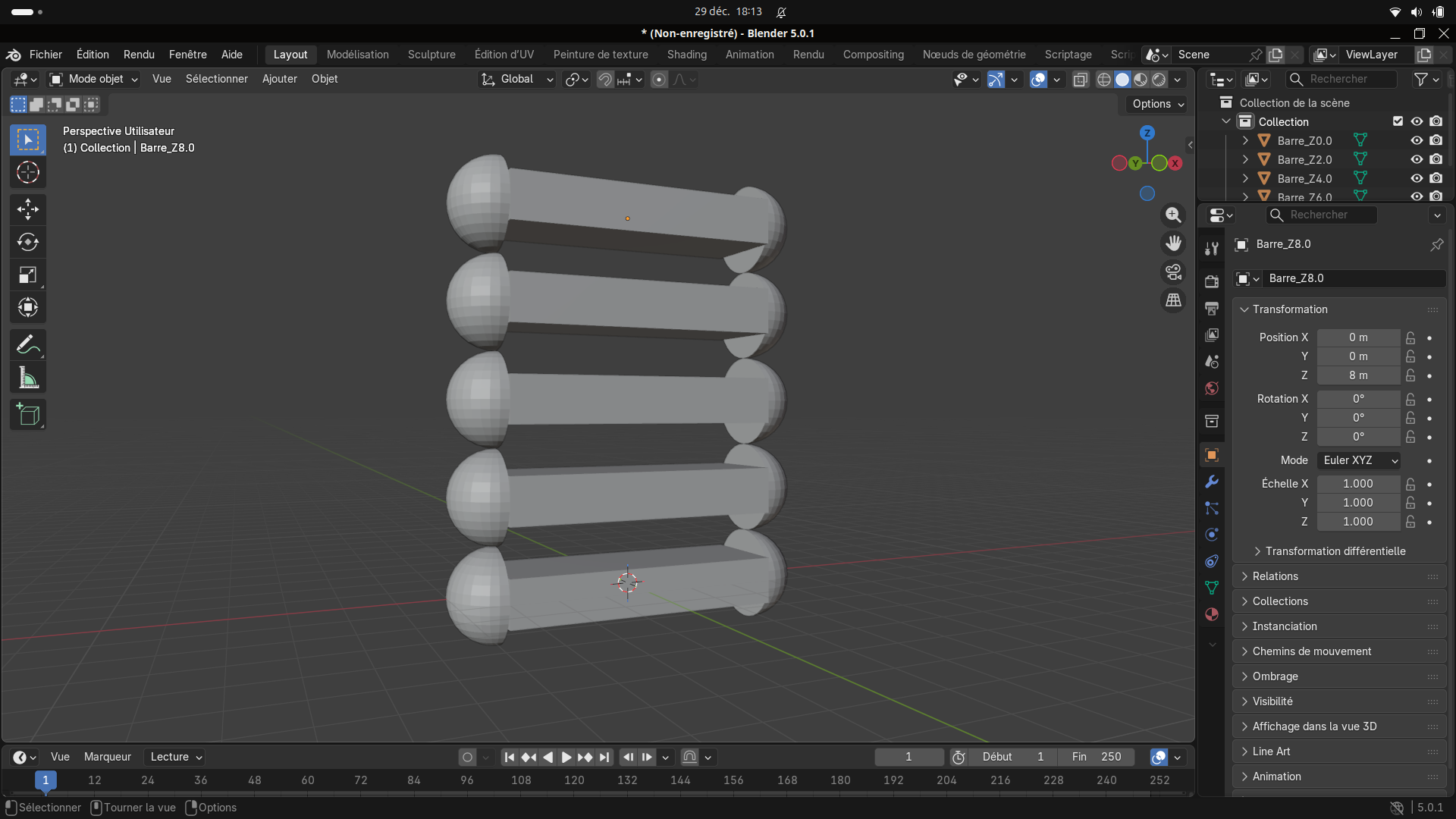Viewport: 1456px width, 819px height.
Task: Open the Material properties tab
Action: pos(1212,614)
